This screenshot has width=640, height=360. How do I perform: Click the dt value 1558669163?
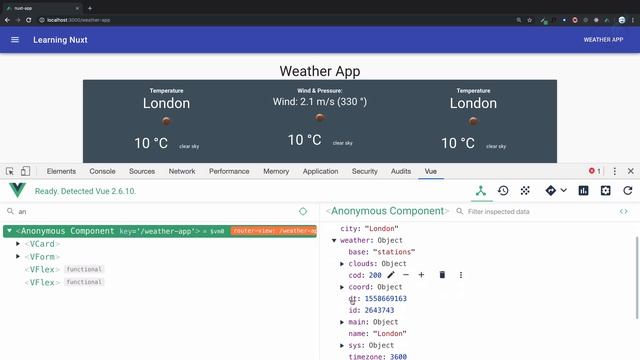point(386,298)
